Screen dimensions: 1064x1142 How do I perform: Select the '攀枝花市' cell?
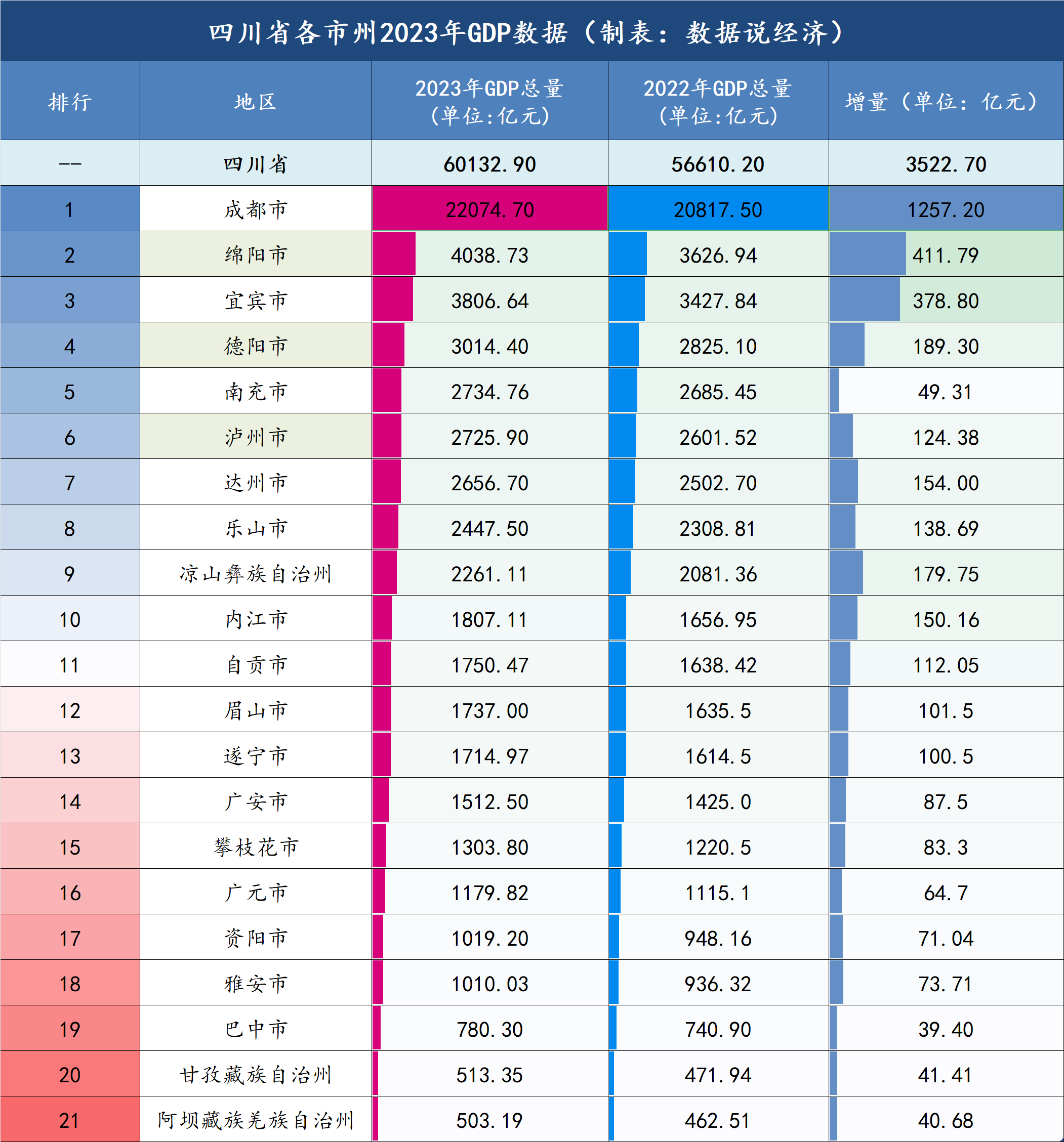(x=255, y=847)
